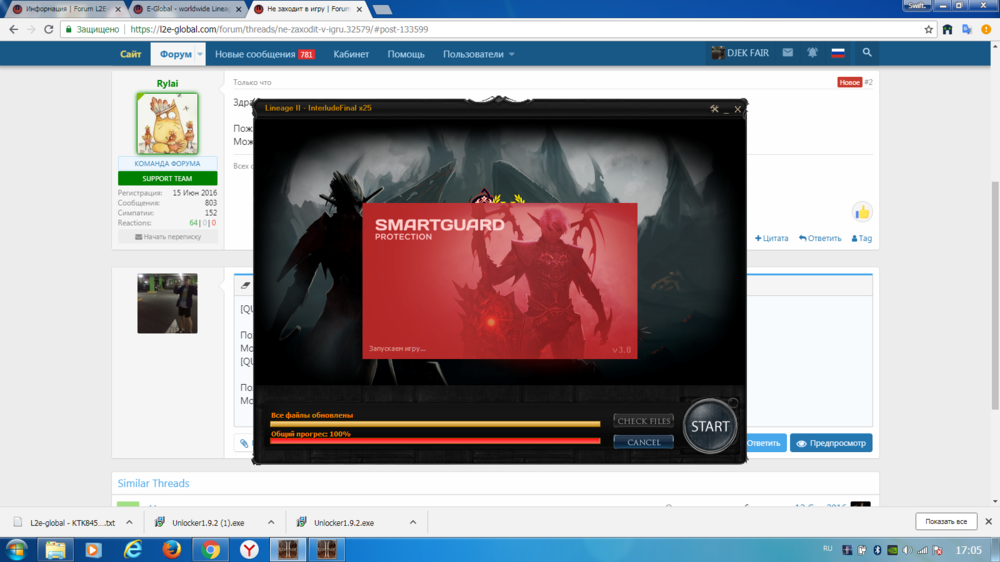Open Firefox from the taskbar

[x=172, y=549]
